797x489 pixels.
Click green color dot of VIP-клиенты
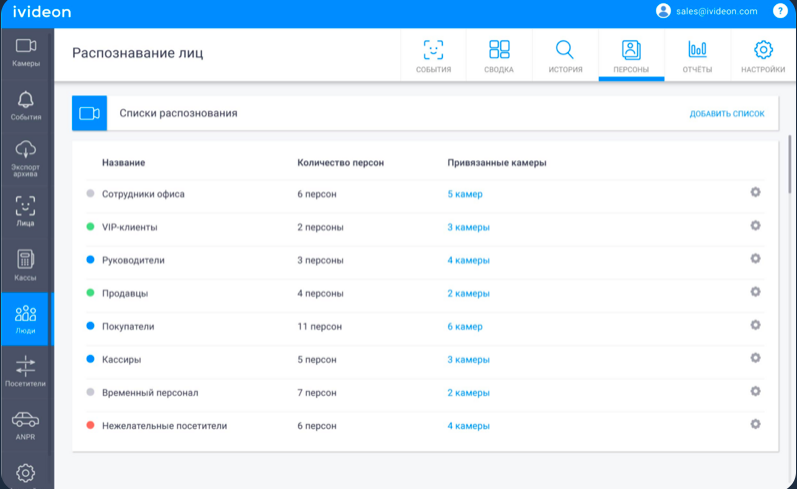click(90, 227)
